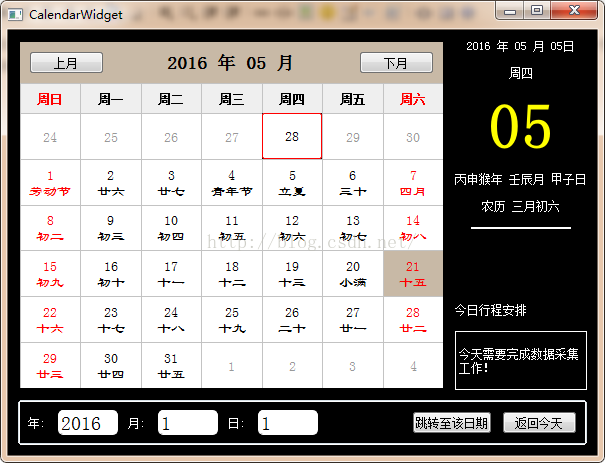Select grey date 27 in first row
Image resolution: width=605 pixels, height=463 pixels.
pyautogui.click(x=232, y=137)
